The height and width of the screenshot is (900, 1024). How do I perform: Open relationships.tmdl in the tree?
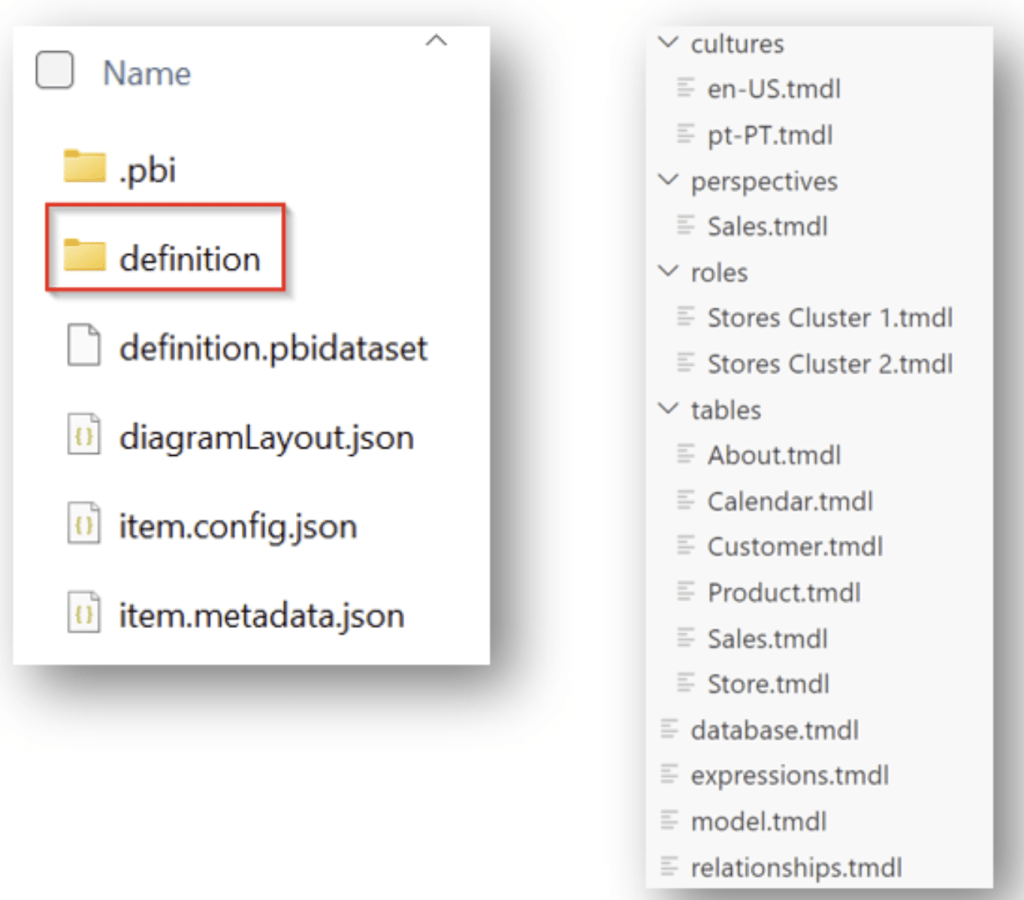click(x=796, y=867)
